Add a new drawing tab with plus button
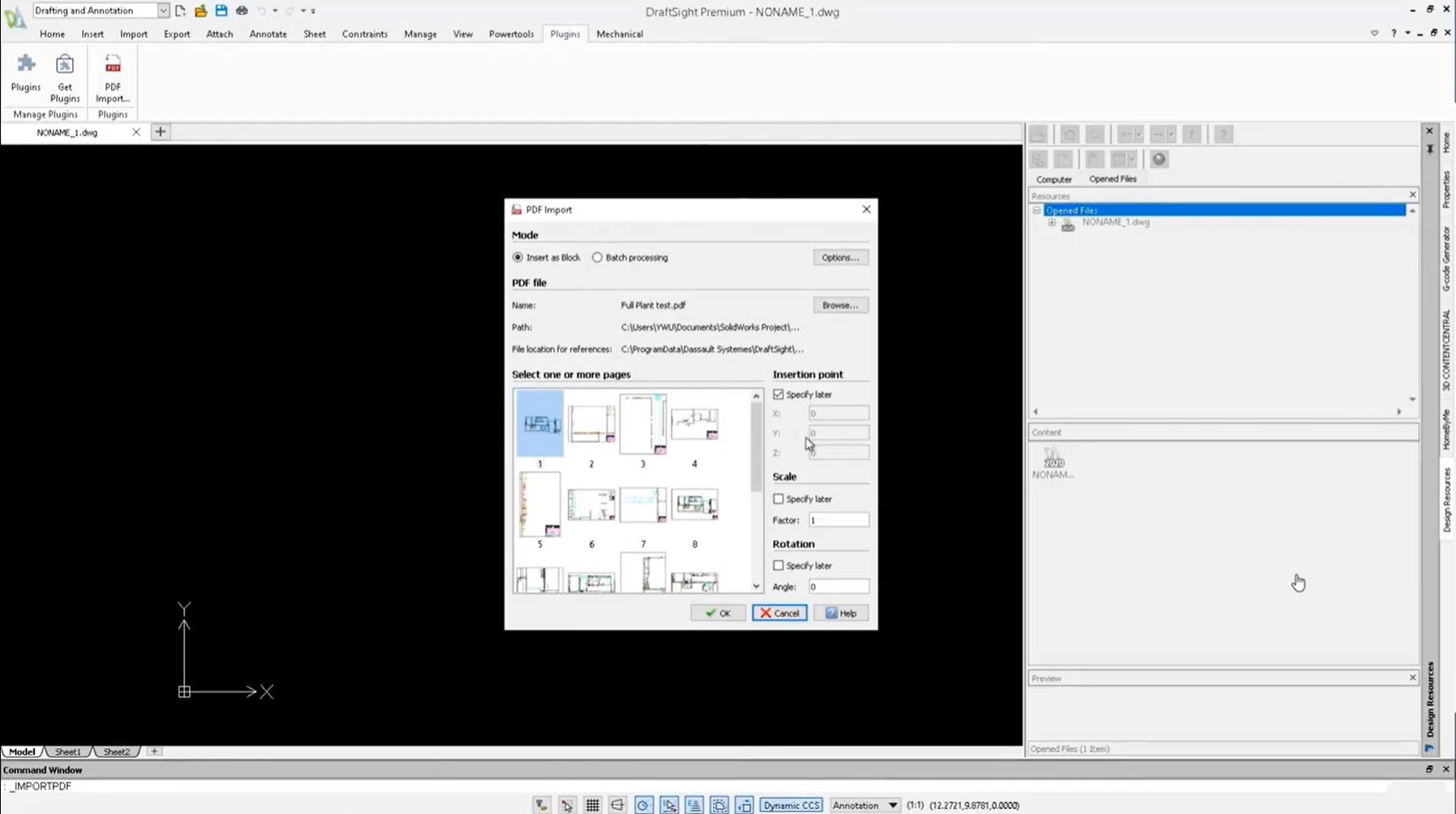Image resolution: width=1456 pixels, height=814 pixels. [x=160, y=132]
